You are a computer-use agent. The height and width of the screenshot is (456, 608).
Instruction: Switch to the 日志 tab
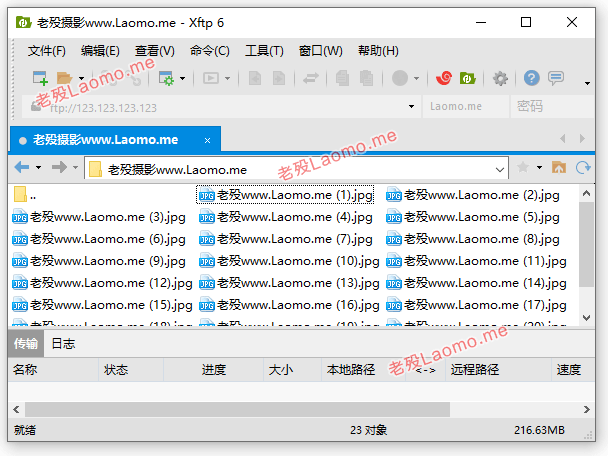63,344
